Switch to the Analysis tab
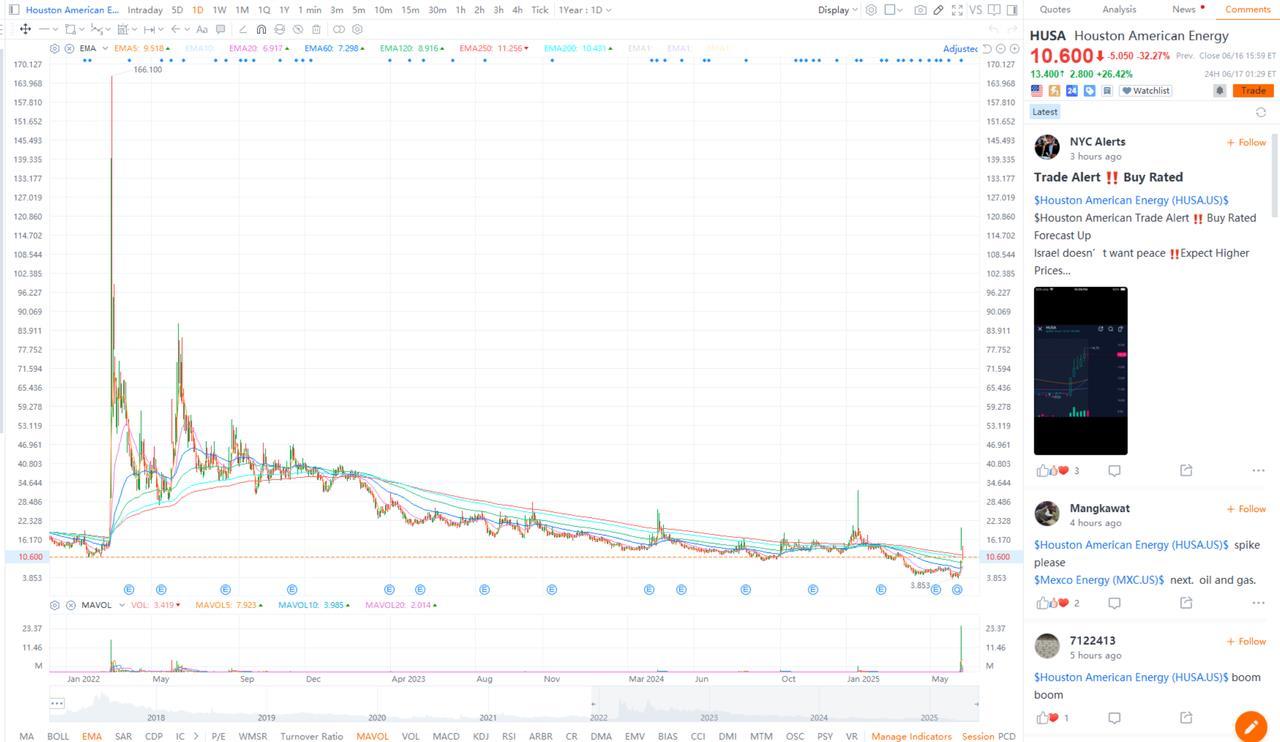 click(1119, 9)
